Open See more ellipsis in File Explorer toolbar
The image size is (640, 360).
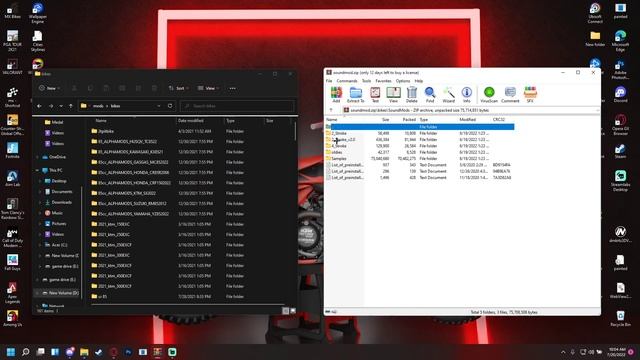coord(233,88)
